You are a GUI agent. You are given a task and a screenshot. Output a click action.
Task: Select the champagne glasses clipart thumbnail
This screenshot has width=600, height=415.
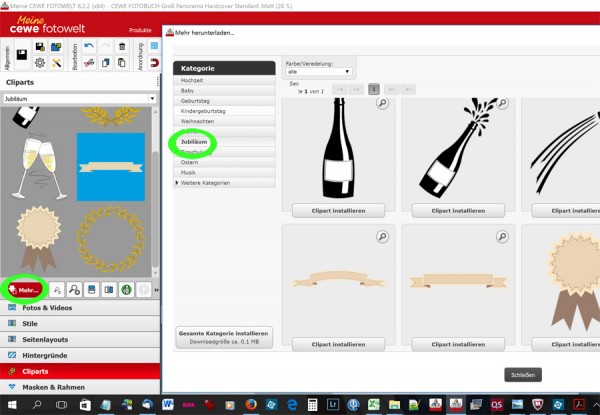39,168
